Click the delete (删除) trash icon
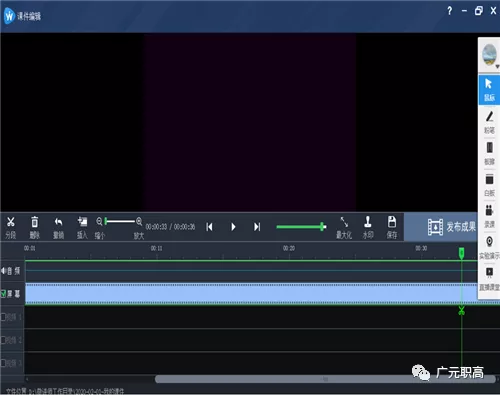Screen dimensions: 500x395 point(35,227)
